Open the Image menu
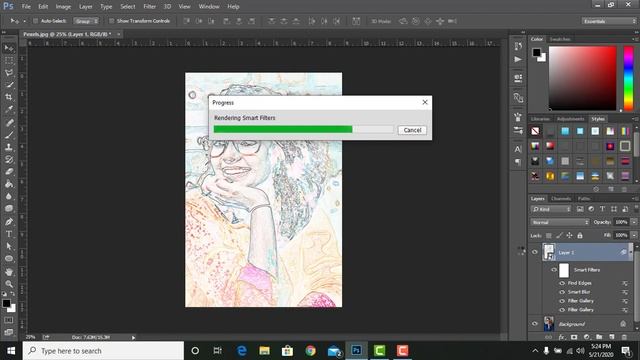 tap(63, 7)
